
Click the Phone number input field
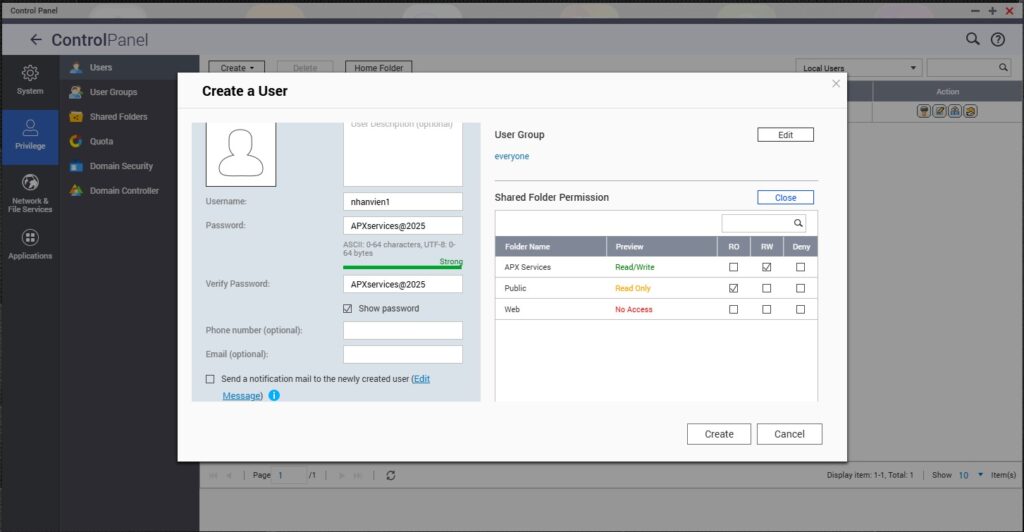403,330
